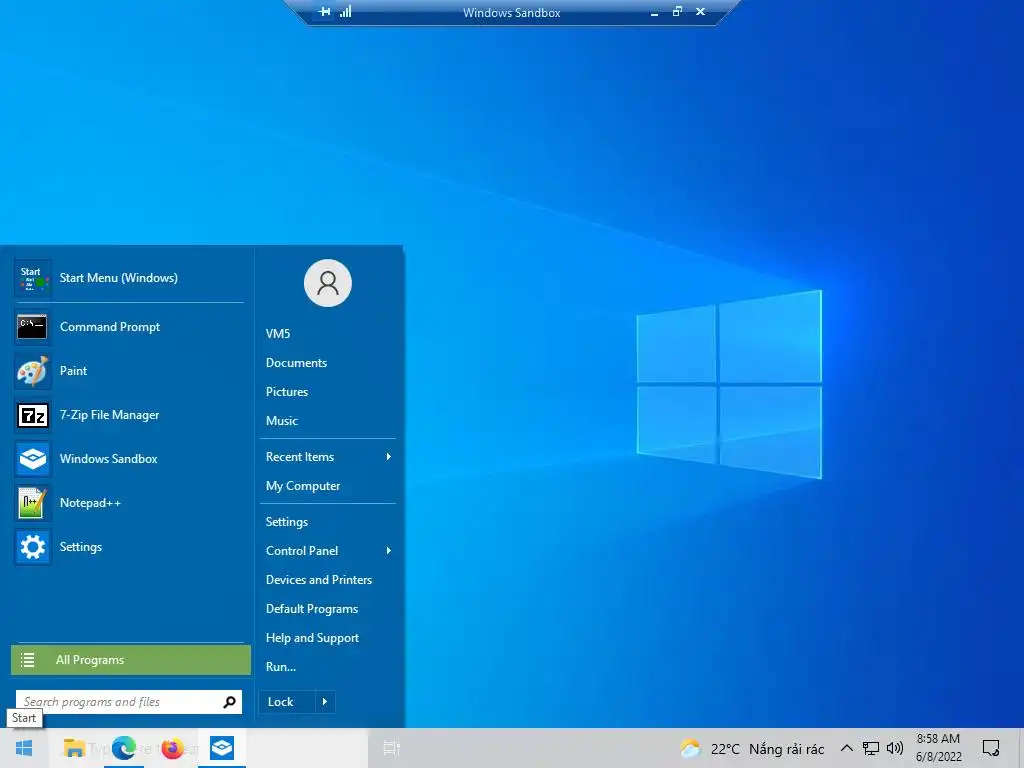Click the search magnifier icon

(229, 702)
